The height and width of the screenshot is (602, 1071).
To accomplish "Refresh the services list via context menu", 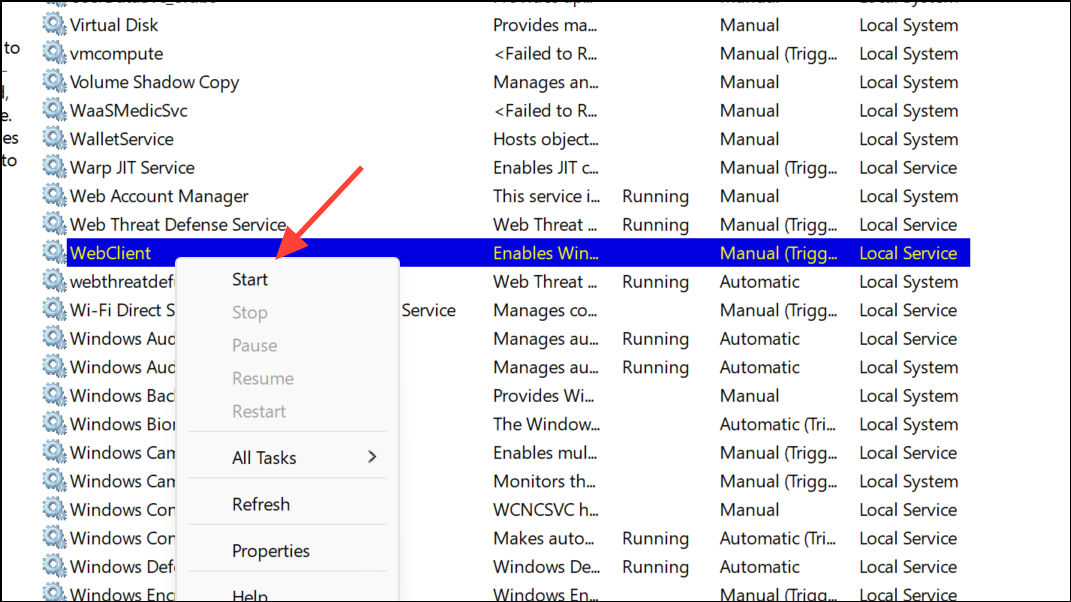I will coord(261,505).
